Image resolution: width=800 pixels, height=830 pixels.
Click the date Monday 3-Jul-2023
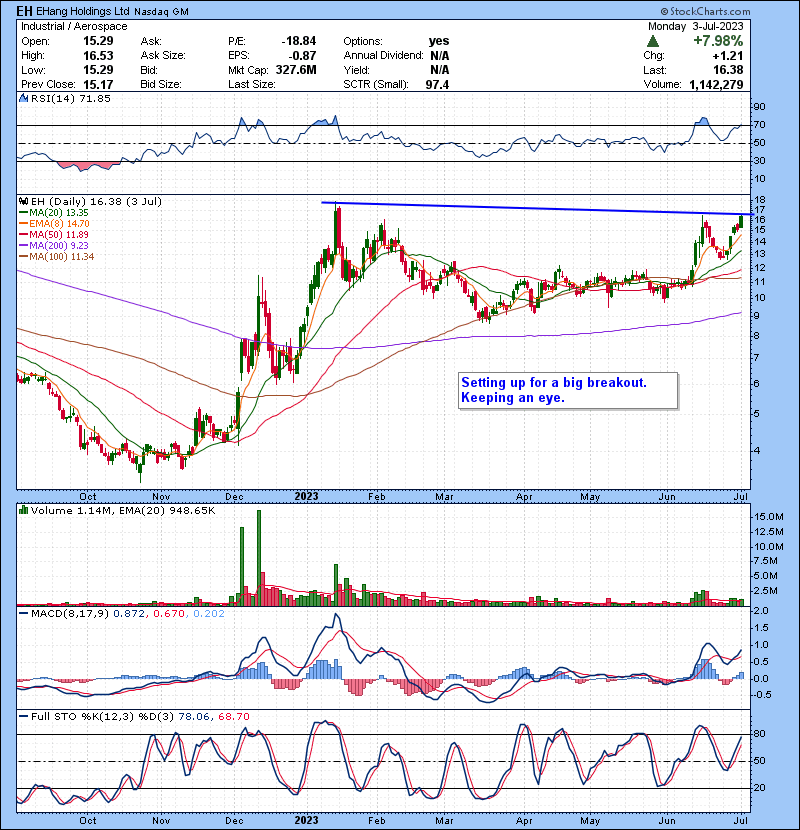[696, 26]
